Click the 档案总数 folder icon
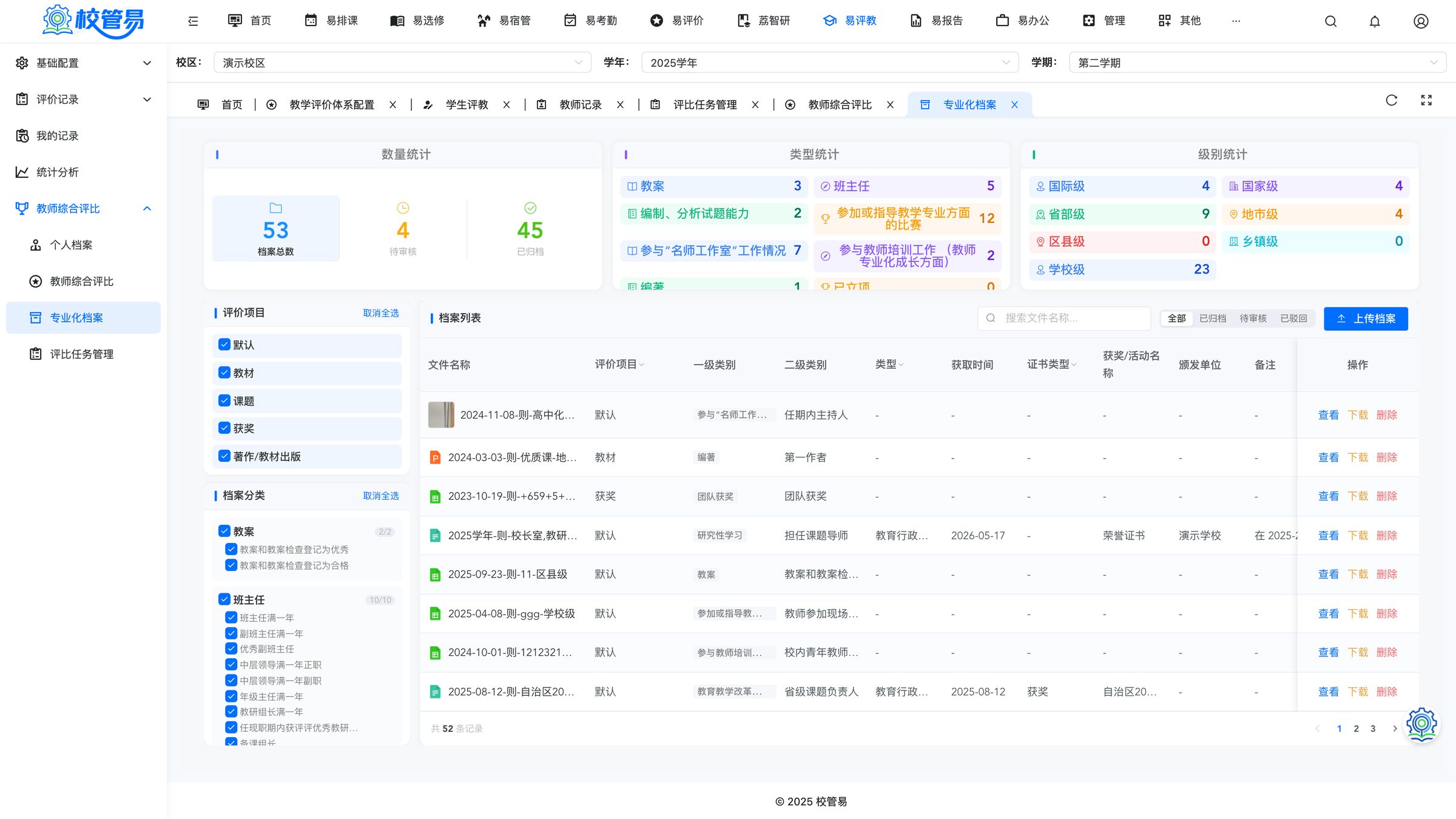1456x819 pixels. (276, 208)
